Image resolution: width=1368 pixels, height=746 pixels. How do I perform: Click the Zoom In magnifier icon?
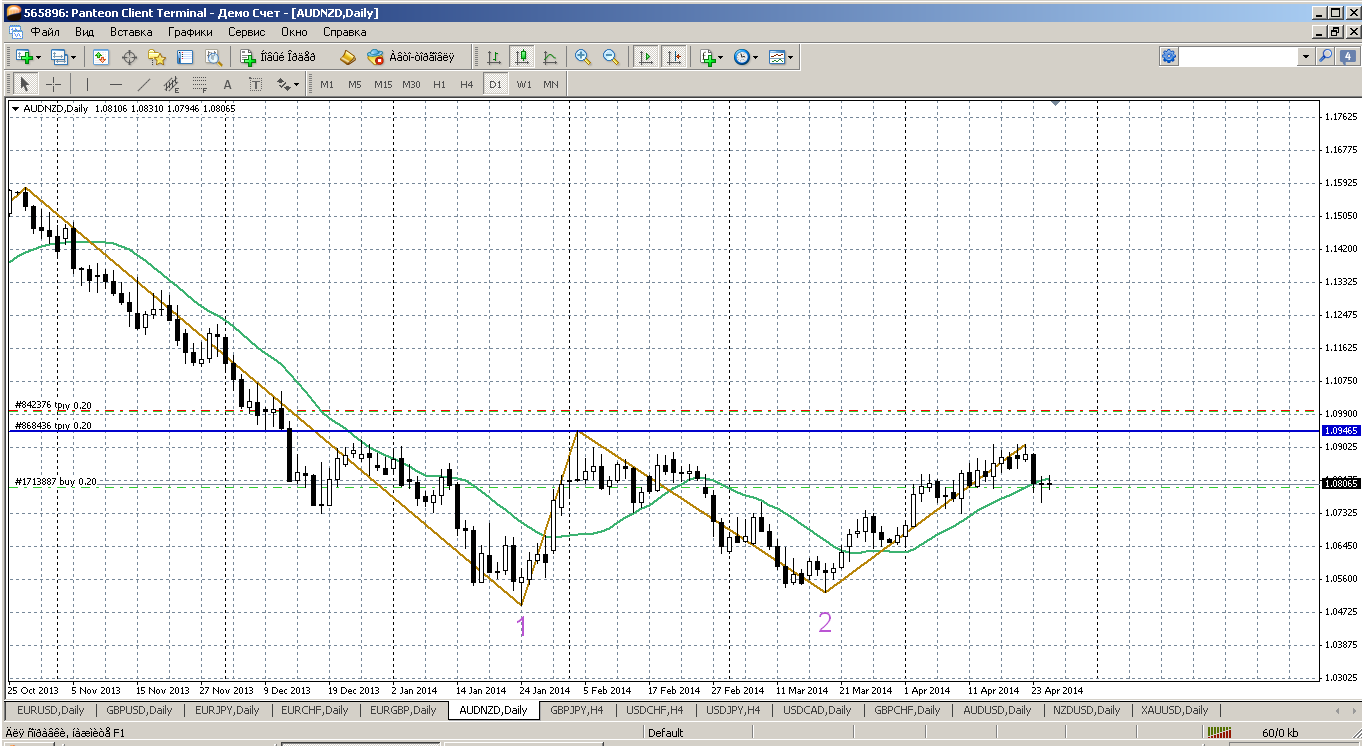coord(583,58)
